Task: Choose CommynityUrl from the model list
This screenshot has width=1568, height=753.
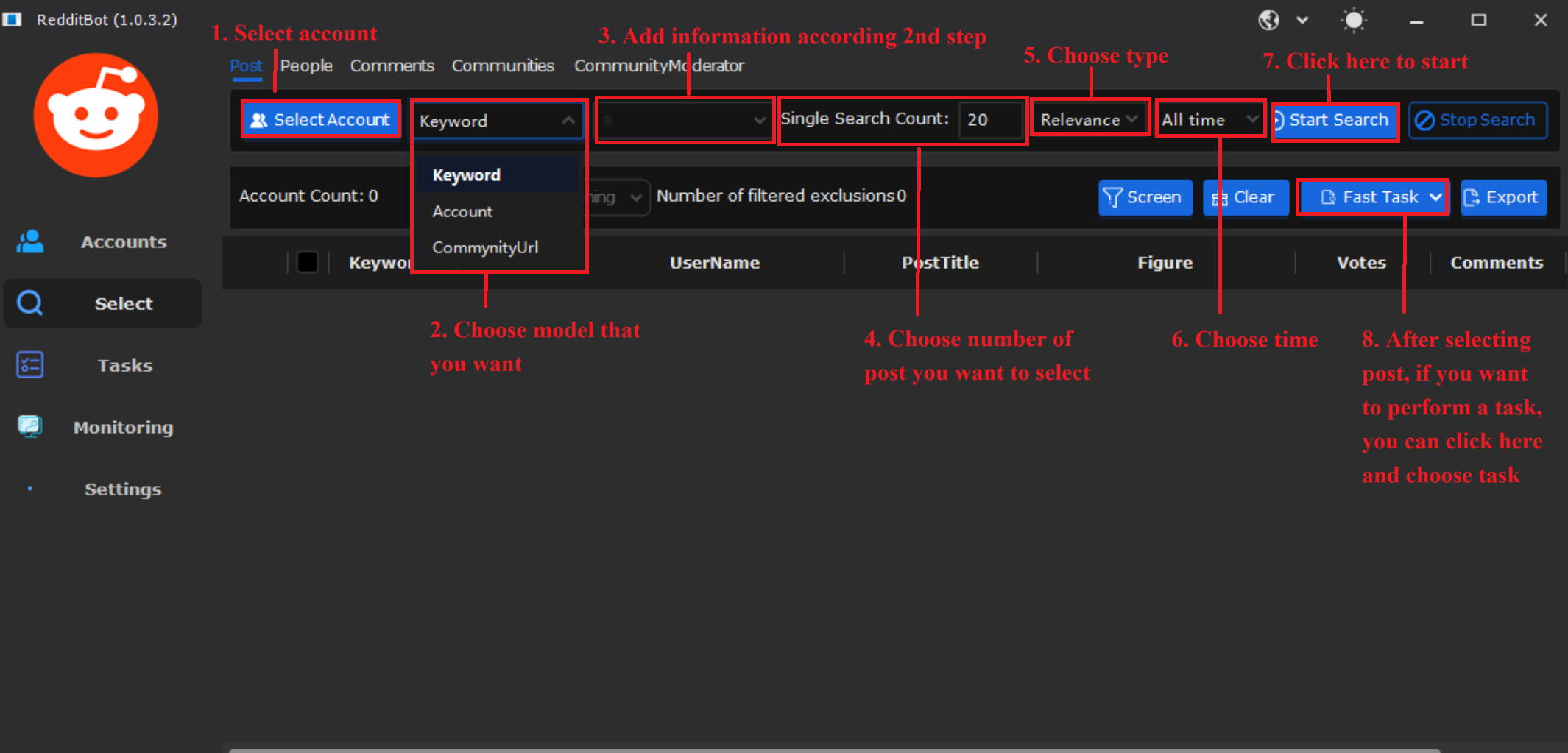Action: pyautogui.click(x=498, y=247)
